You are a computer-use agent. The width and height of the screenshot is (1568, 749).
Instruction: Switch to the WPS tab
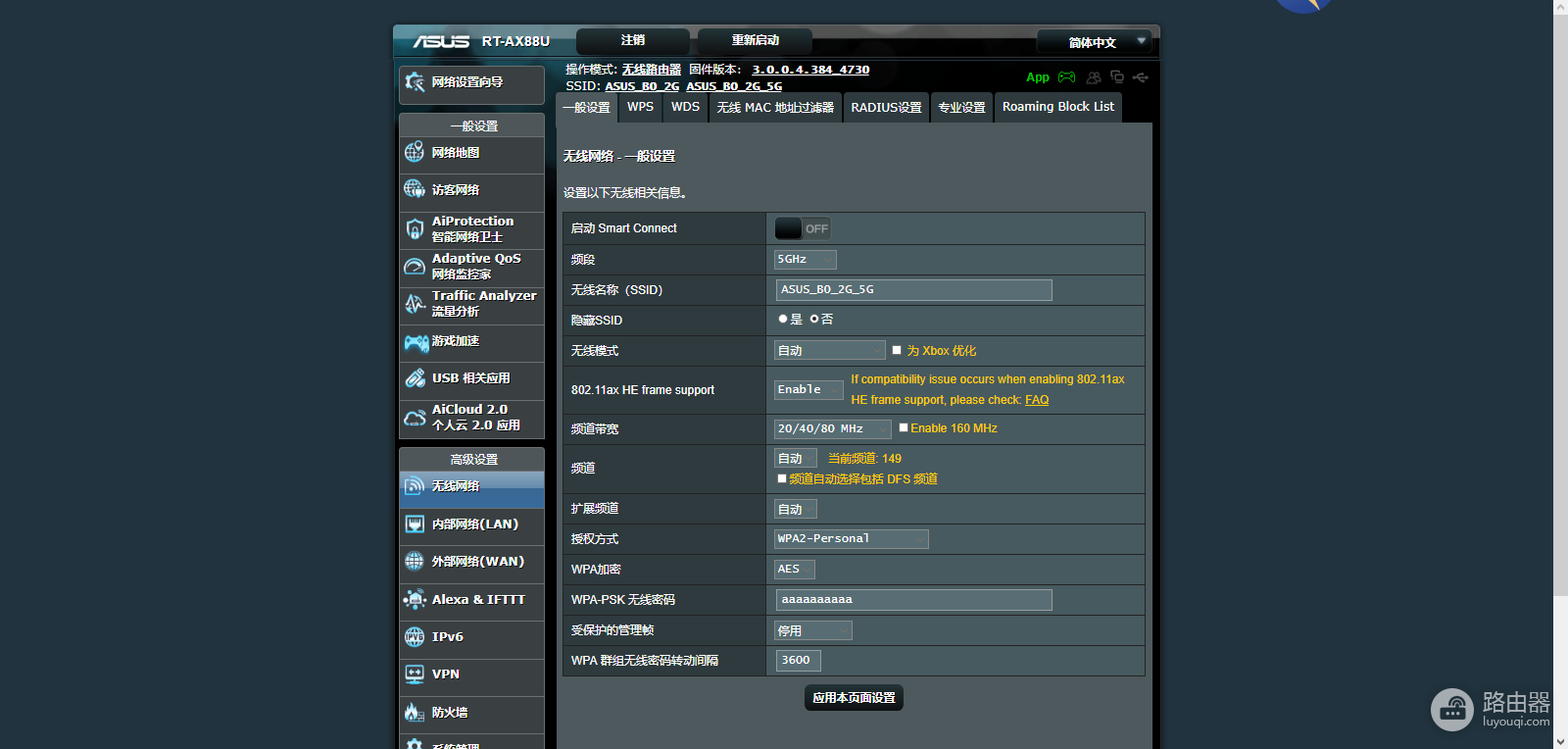coord(641,107)
